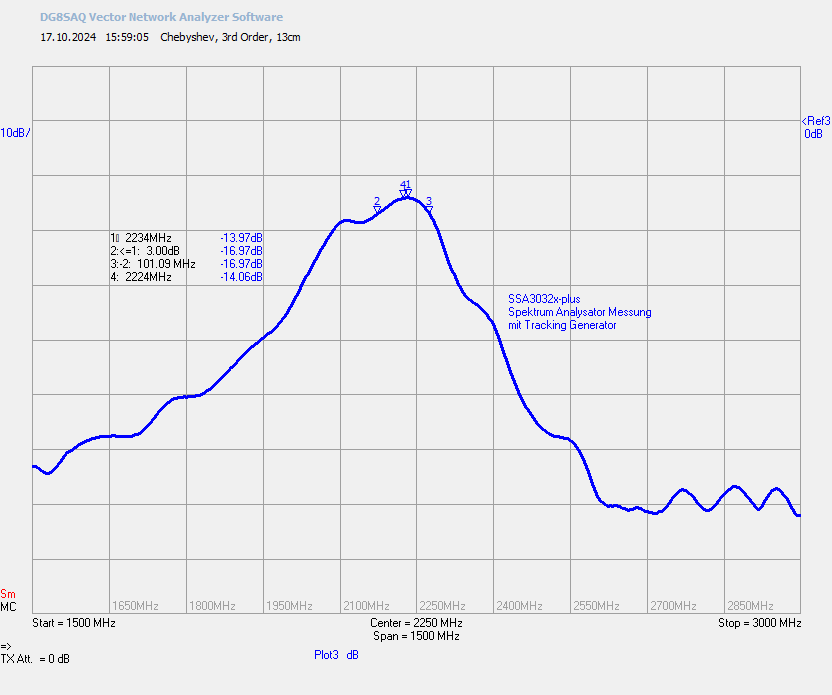Click marker 2 triangle on the trace
Image resolution: width=832 pixels, height=695 pixels.
point(377,210)
